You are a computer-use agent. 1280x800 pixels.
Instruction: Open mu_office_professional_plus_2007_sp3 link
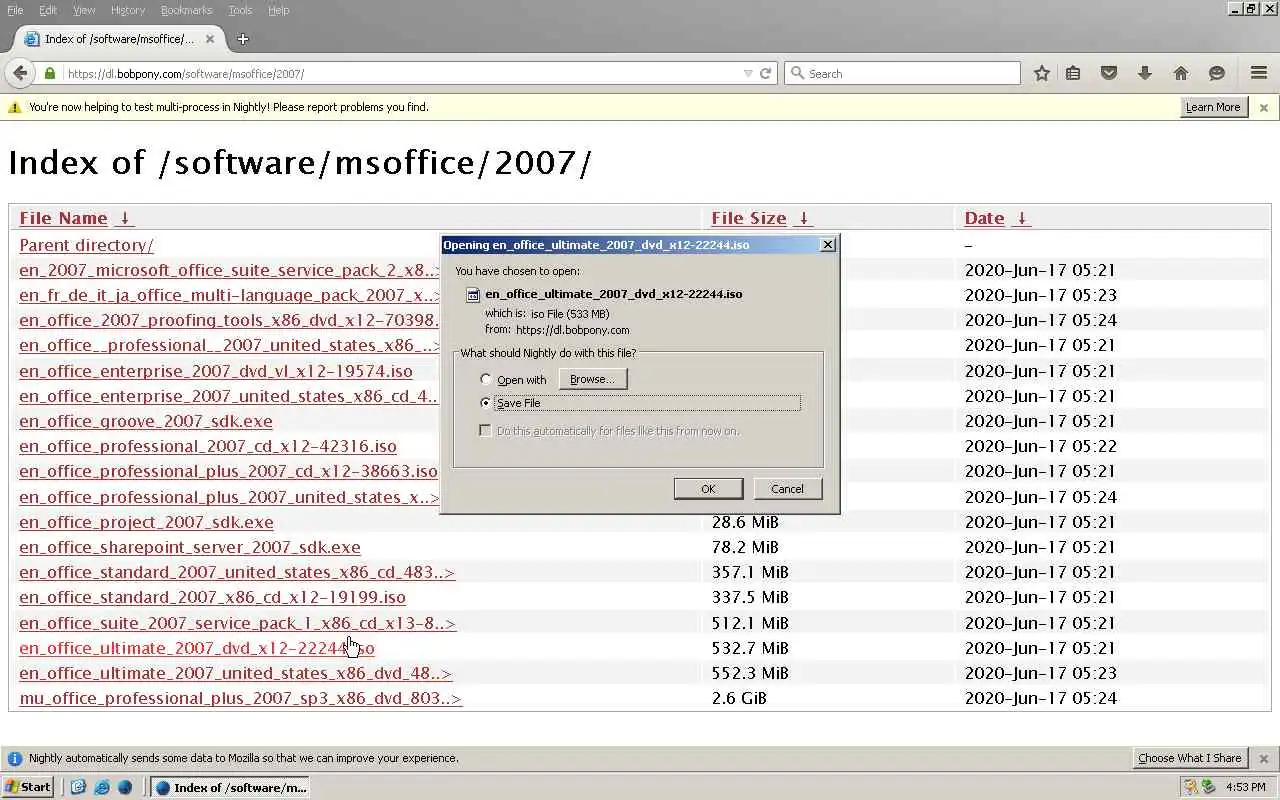(x=240, y=698)
